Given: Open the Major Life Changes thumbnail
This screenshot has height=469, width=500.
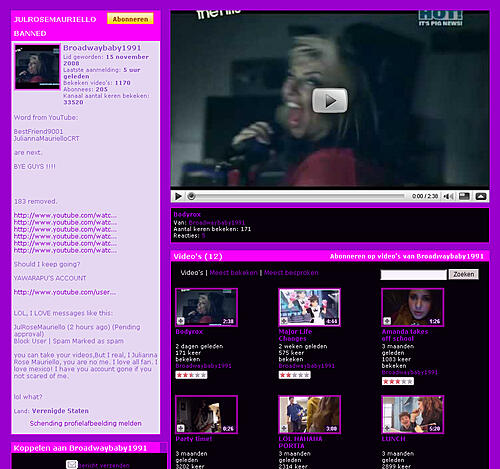Looking at the screenshot, I should click(309, 307).
